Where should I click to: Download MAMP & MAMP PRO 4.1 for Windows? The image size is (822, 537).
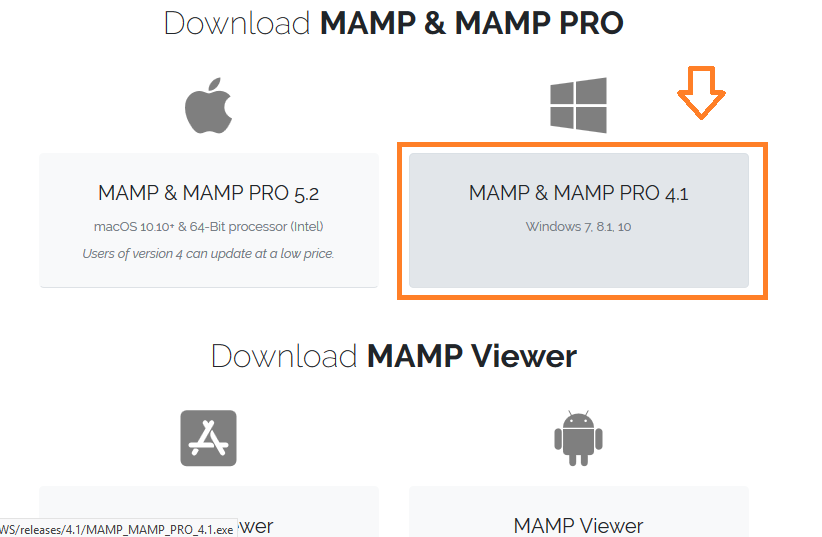(x=579, y=220)
